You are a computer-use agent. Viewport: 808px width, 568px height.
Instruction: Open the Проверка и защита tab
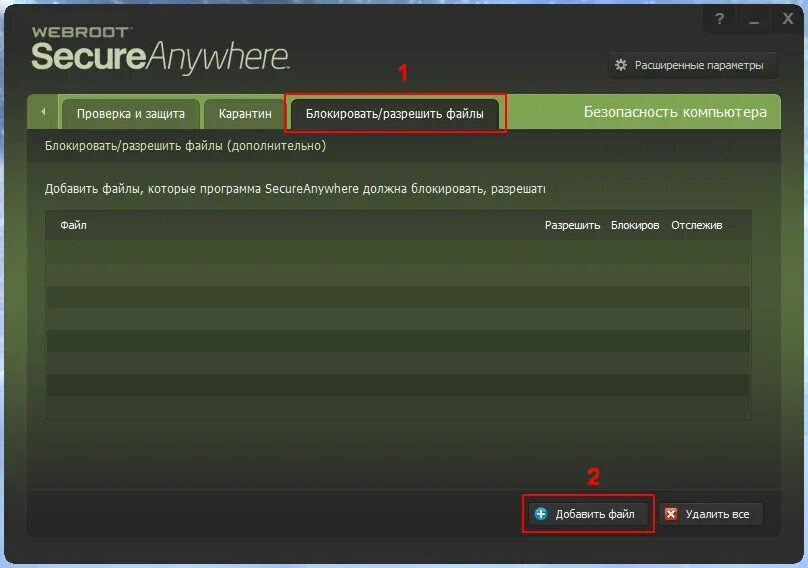click(x=130, y=113)
